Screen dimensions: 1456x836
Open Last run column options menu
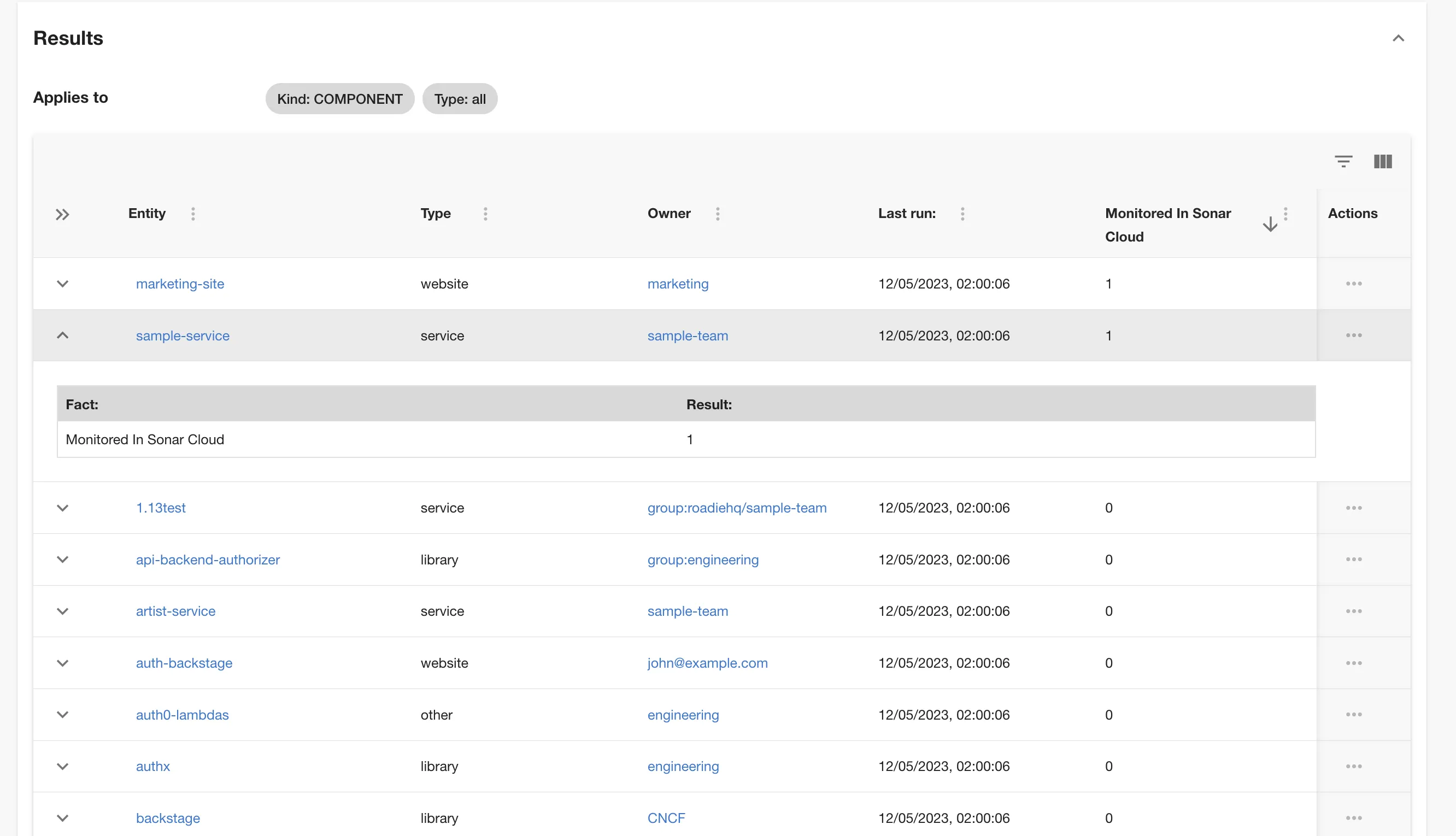(962, 214)
